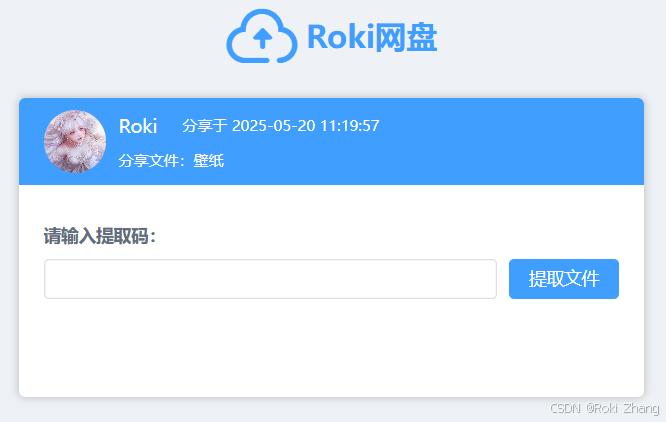Click the 网盘 characters in the logo
Screen dimensions: 666x422
[406, 37]
